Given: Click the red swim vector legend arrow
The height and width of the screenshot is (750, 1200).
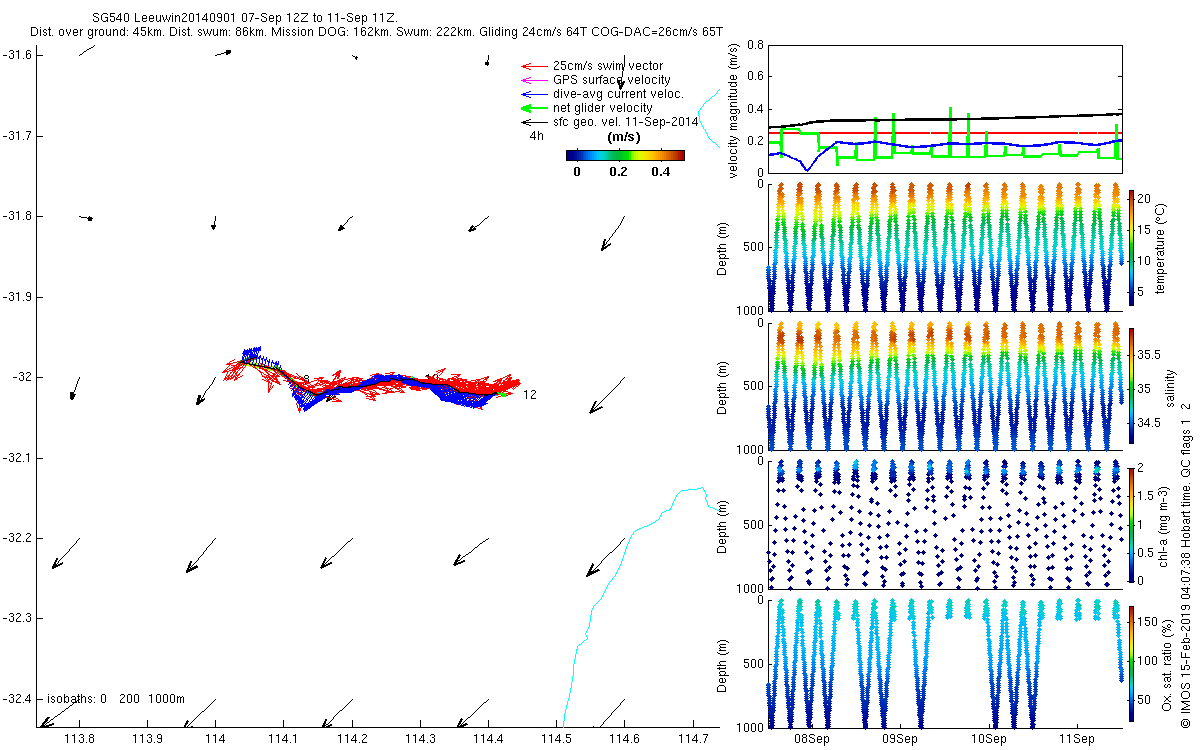Looking at the screenshot, I should tap(533, 66).
